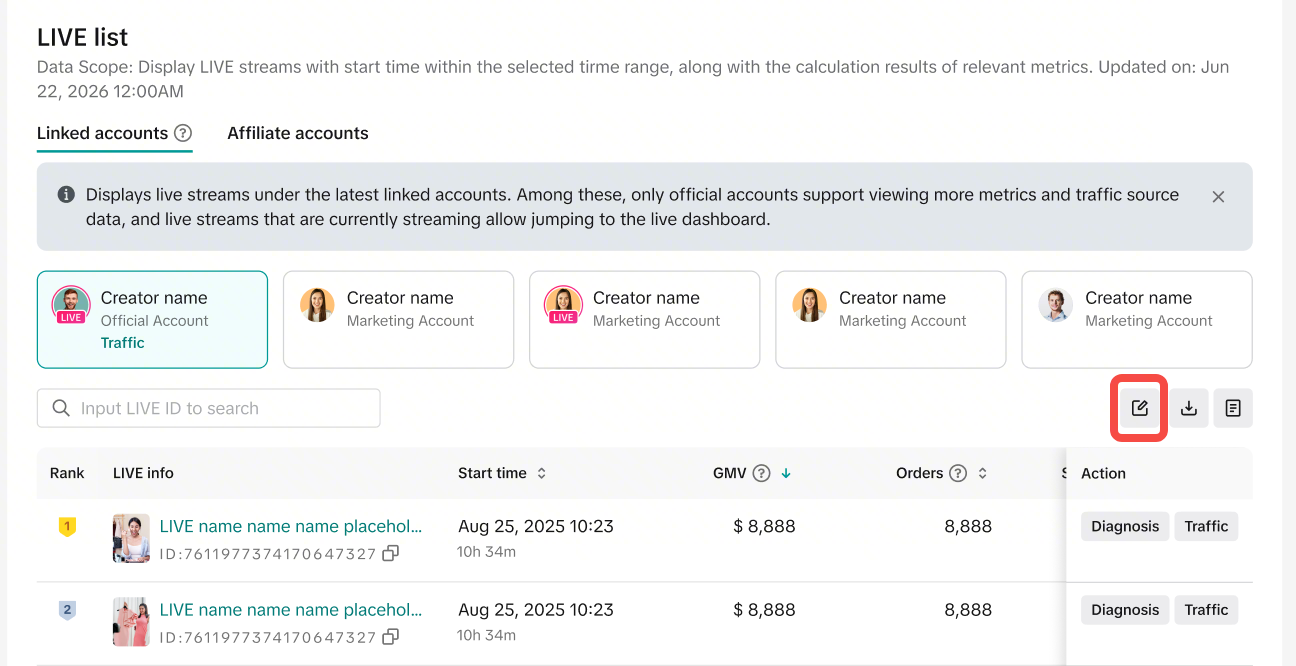Image resolution: width=1296 pixels, height=666 pixels.
Task: Dismiss the info banner
Action: click(x=1218, y=197)
